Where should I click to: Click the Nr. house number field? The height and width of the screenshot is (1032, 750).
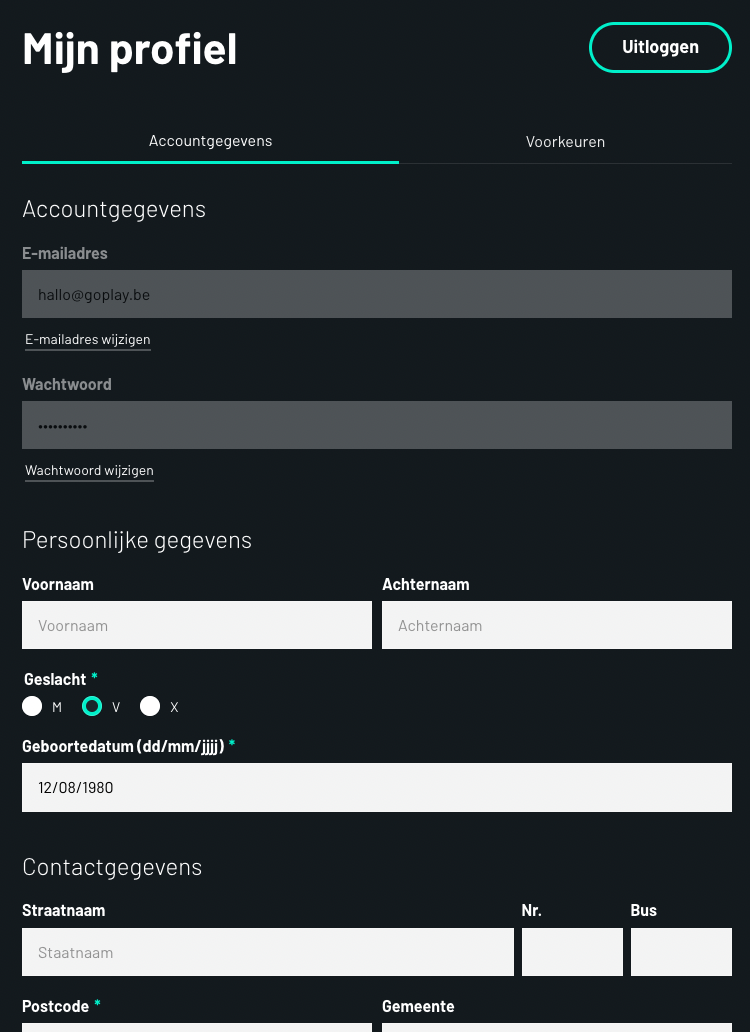click(572, 952)
